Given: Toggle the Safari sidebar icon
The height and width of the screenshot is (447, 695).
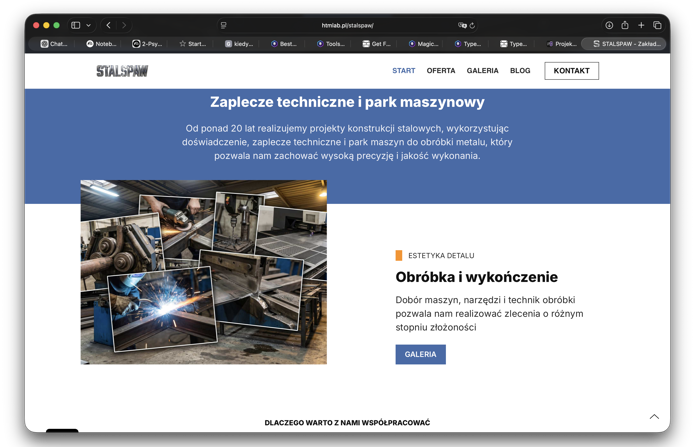Looking at the screenshot, I should point(76,25).
